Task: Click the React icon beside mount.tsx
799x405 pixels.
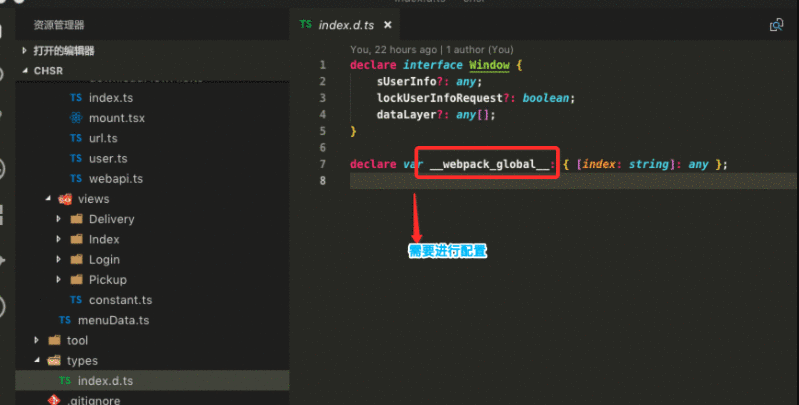Action: 76,118
